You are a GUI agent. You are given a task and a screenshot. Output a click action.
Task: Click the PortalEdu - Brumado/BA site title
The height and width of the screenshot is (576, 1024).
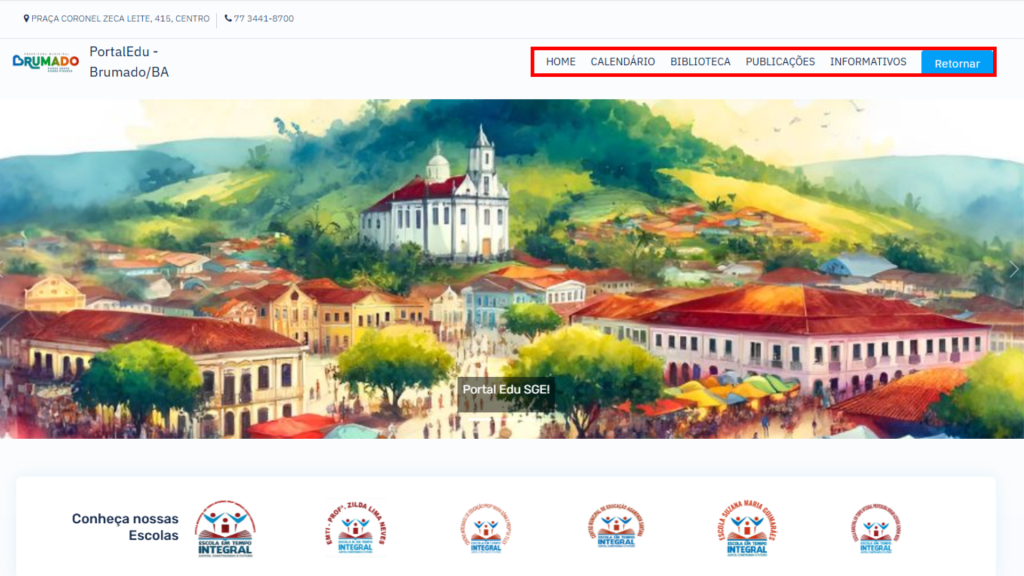(x=129, y=62)
